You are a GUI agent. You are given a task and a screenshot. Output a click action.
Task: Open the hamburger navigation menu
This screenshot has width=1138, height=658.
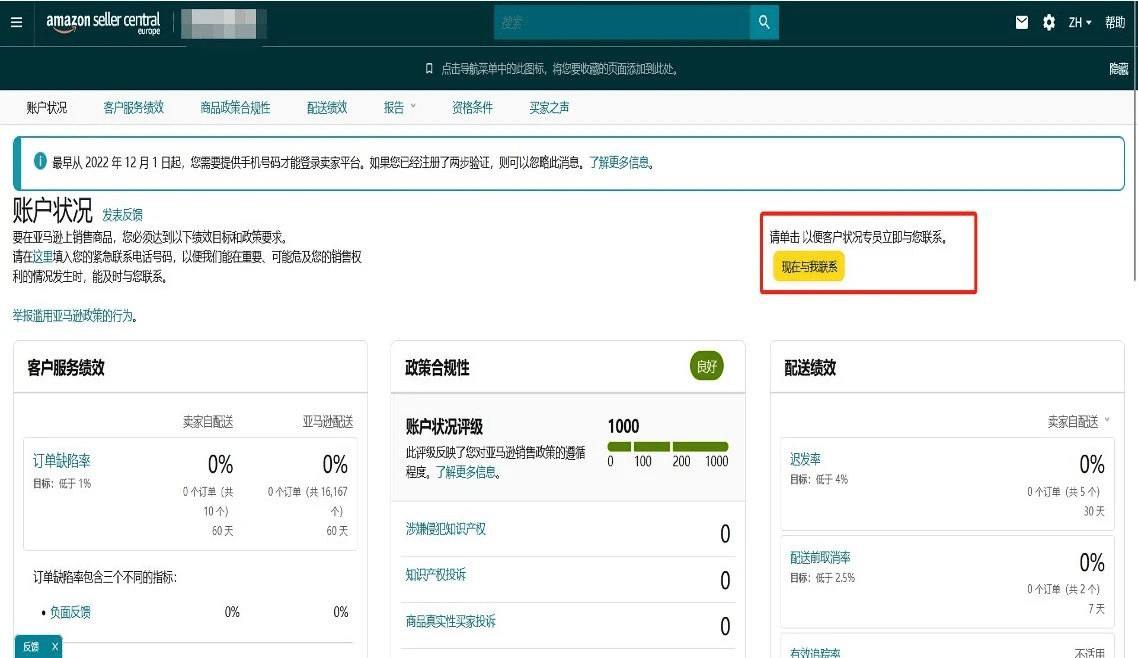click(x=15, y=22)
